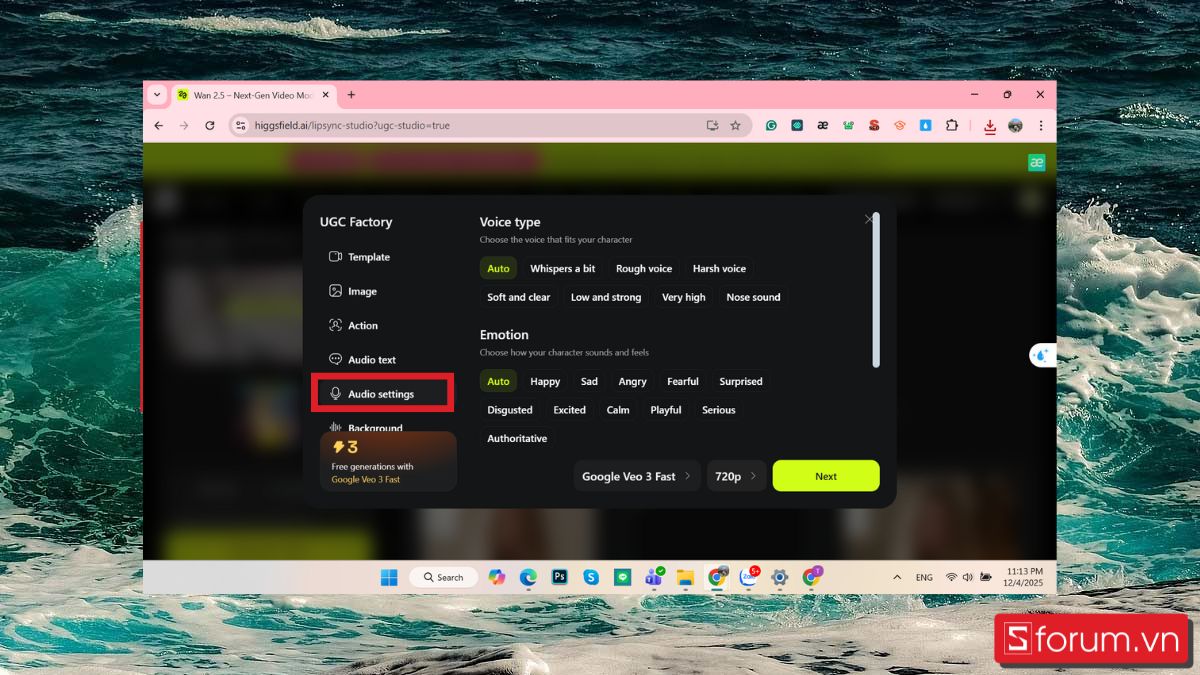Screen dimensions: 1200x675
Task: Set emotion to Surprised
Action: 740,381
